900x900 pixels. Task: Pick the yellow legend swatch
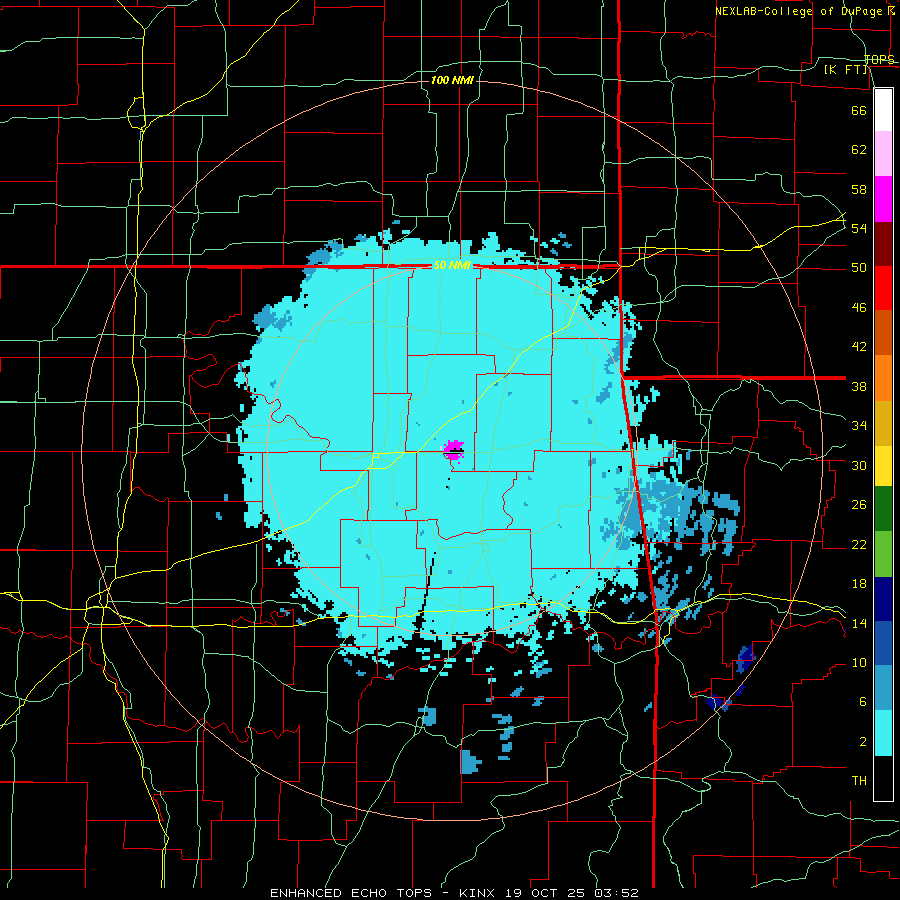click(x=883, y=466)
